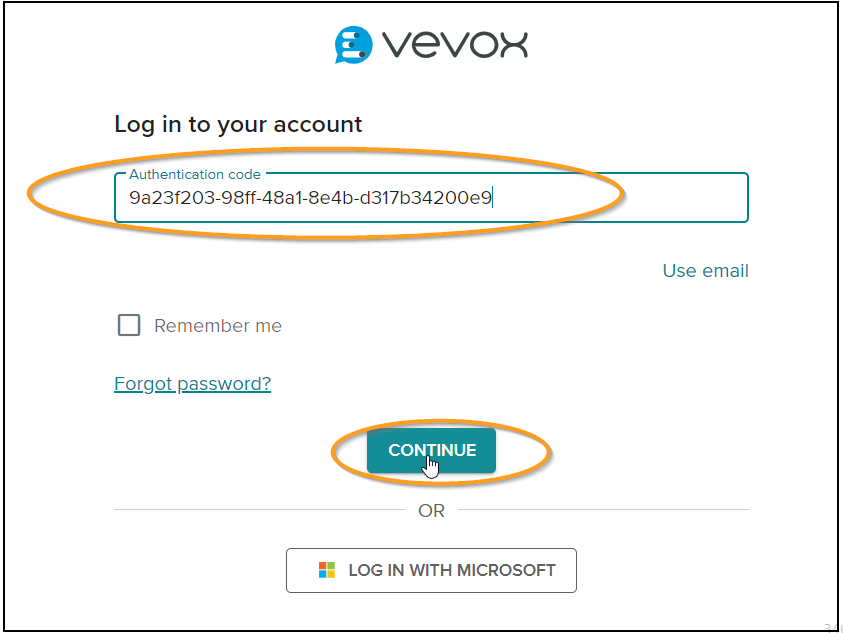Click the Microsoft four-color logo icon
Viewport: 843px width, 633px height.
pos(327,570)
